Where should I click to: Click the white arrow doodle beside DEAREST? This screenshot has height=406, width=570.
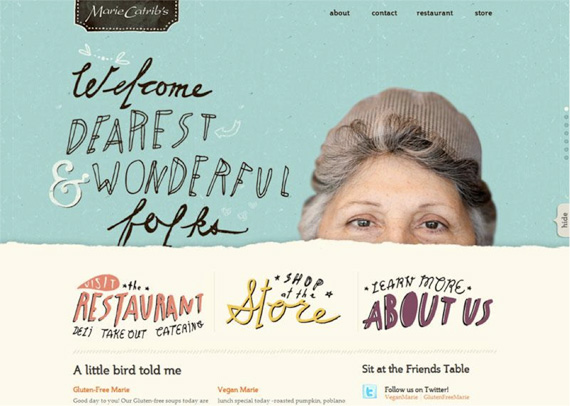tap(228, 129)
